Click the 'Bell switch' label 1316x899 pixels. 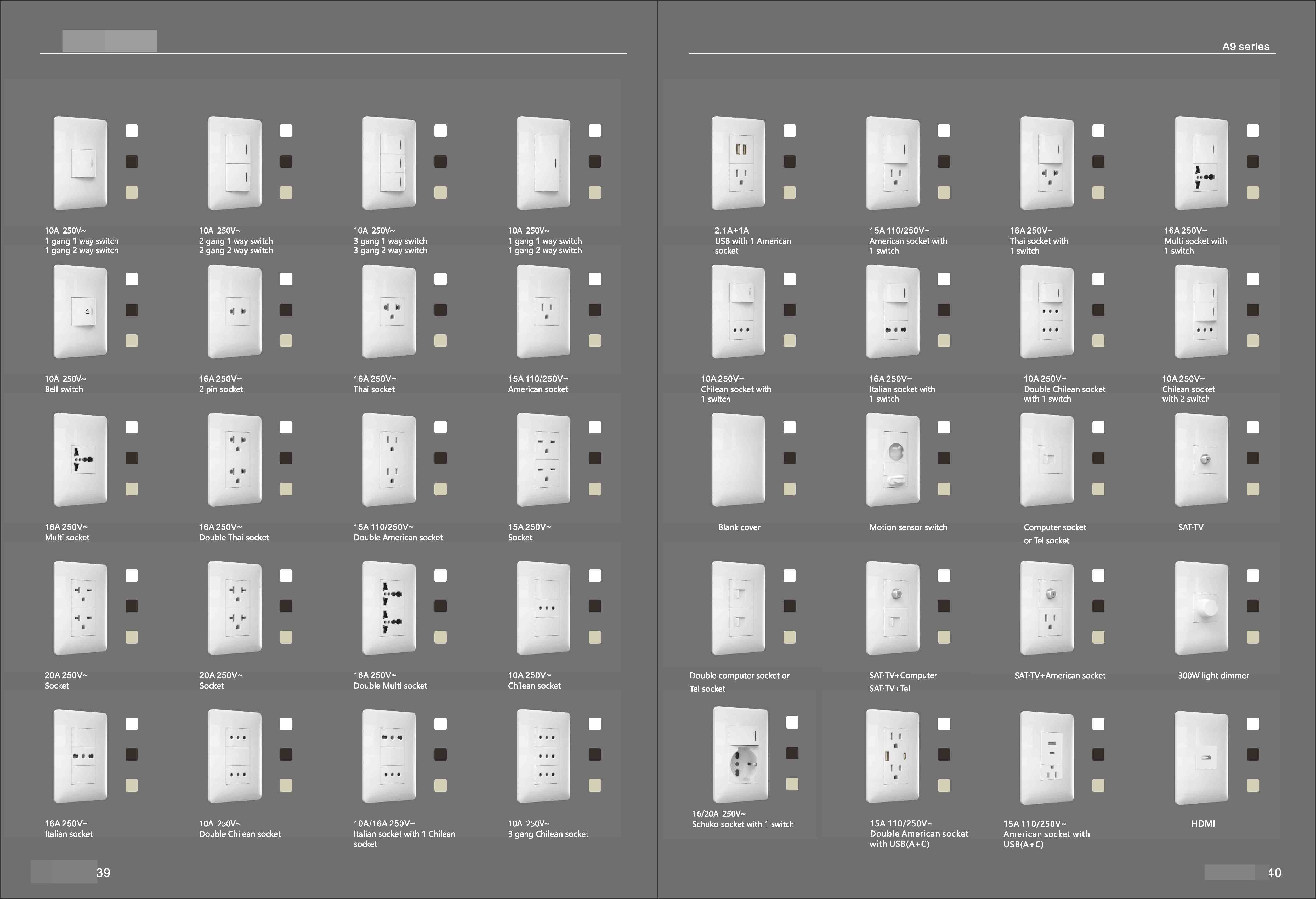point(64,390)
